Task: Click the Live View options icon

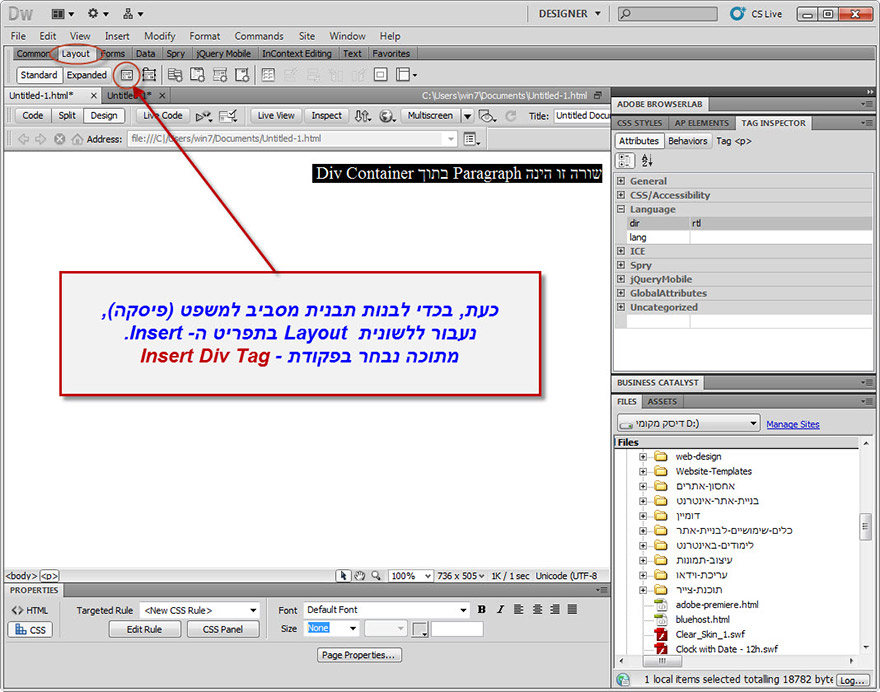Action: 471,139
